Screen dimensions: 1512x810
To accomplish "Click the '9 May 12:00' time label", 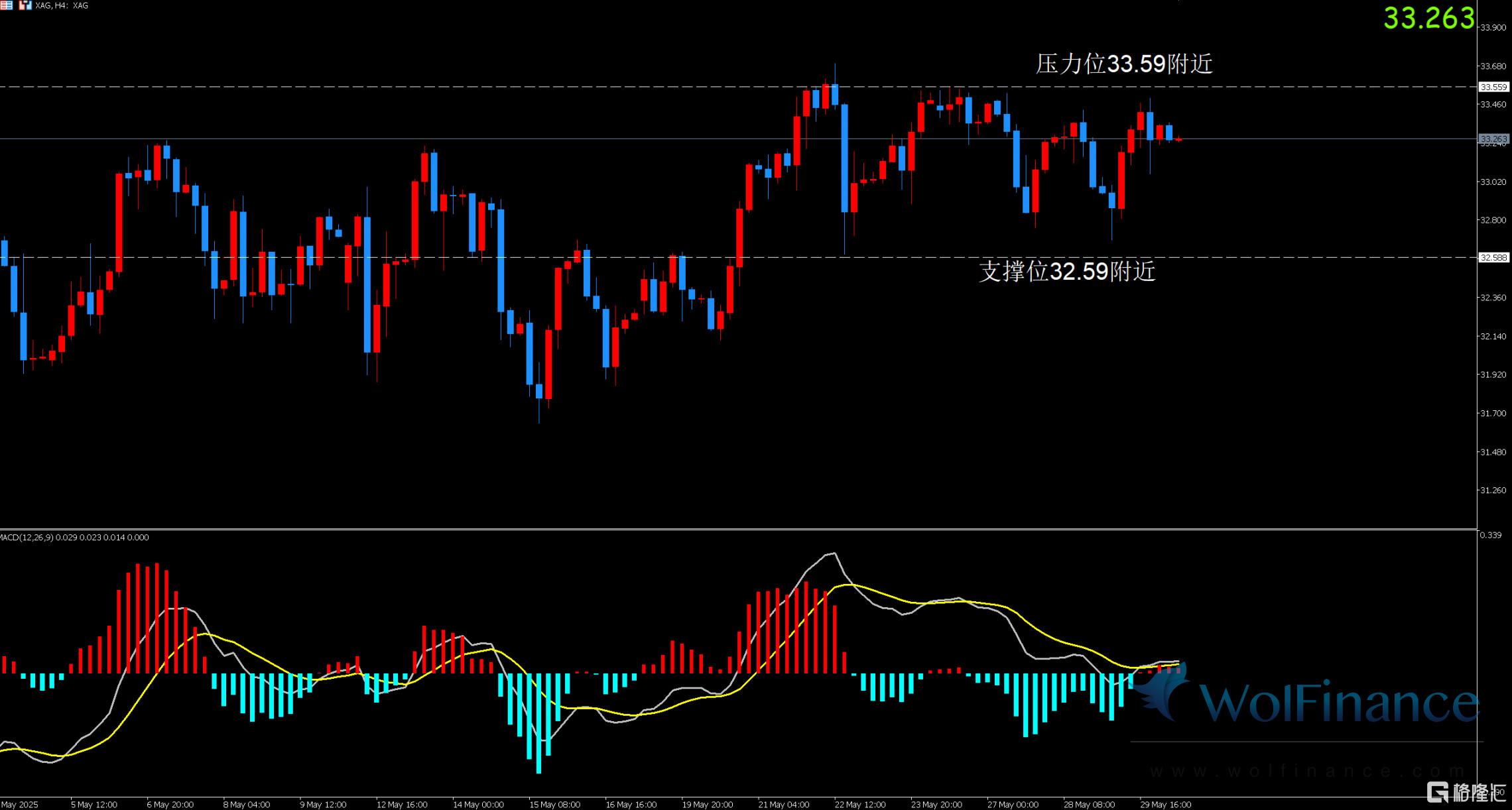I will [323, 805].
